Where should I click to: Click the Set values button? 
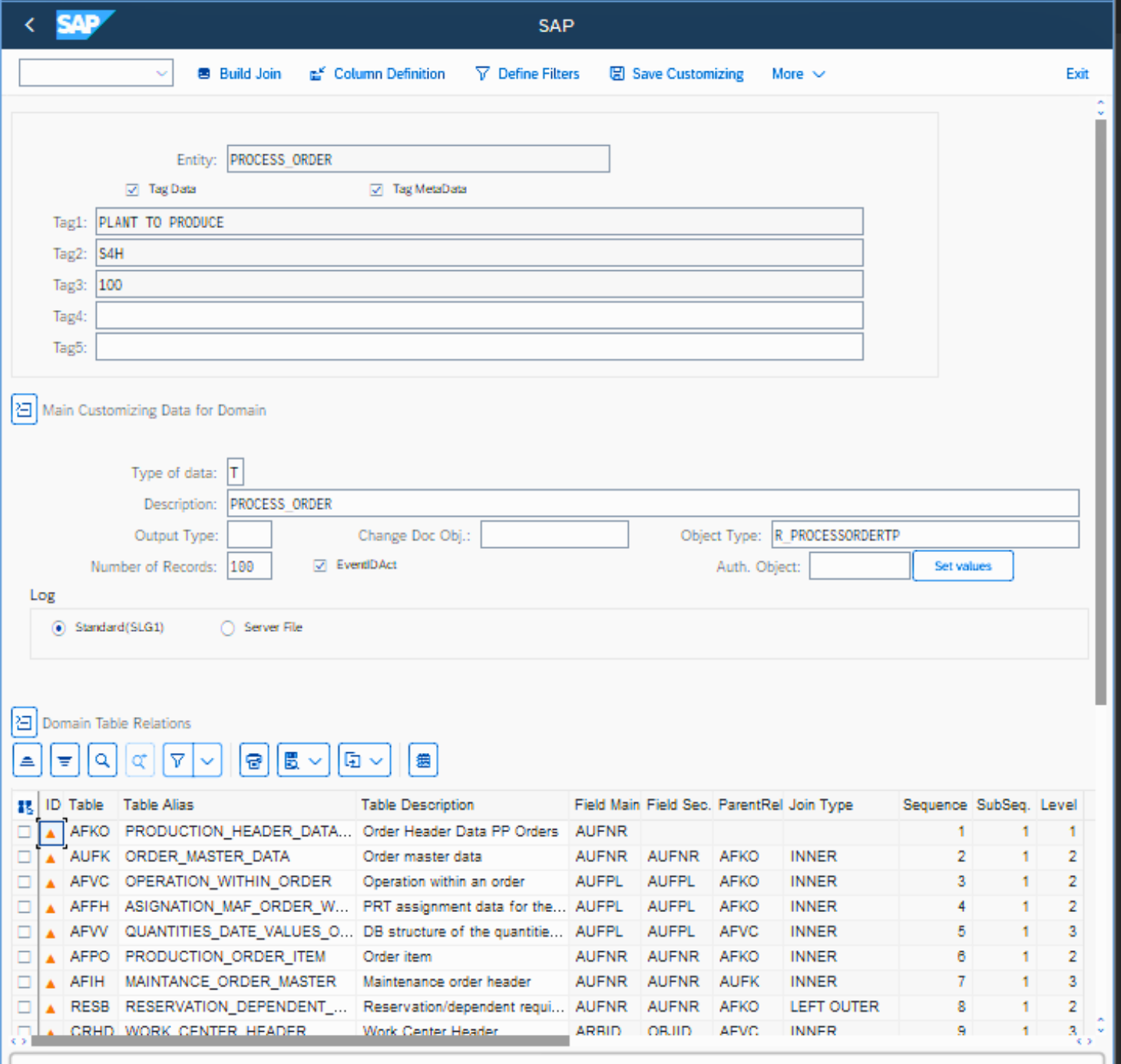click(x=962, y=567)
